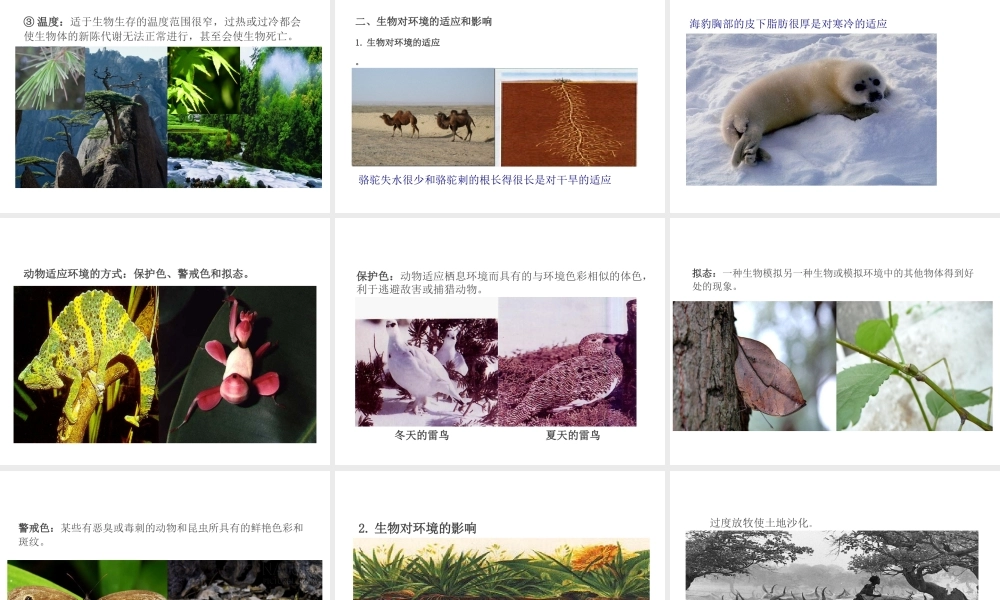This screenshot has height=600, width=1000.
Task: Select caption 骆驼失水很少和骆驼刺的根长得很长是对干旱的适应
Action: tap(485, 180)
